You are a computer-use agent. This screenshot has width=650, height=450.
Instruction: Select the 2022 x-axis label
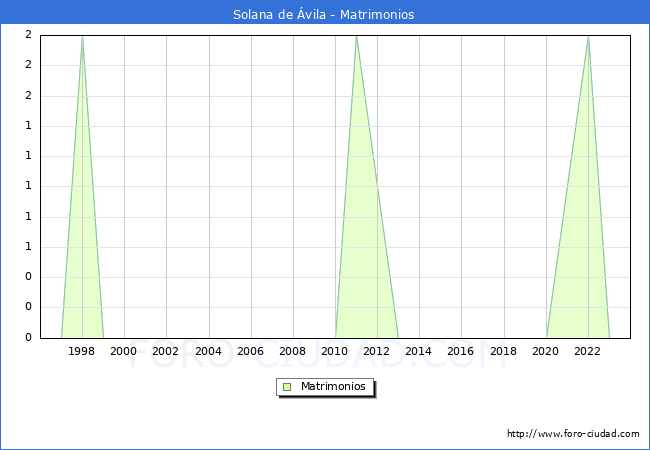(588, 351)
